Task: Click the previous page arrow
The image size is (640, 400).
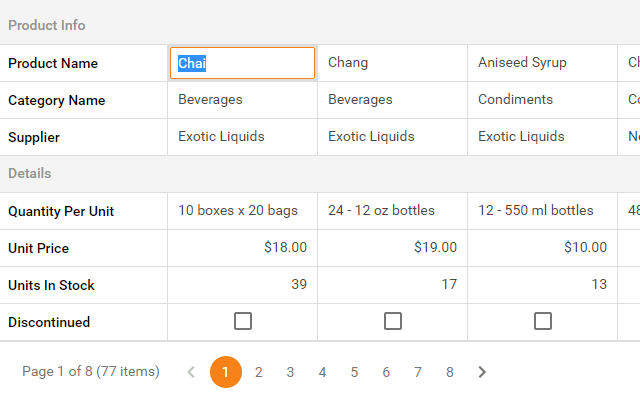Action: [191, 372]
